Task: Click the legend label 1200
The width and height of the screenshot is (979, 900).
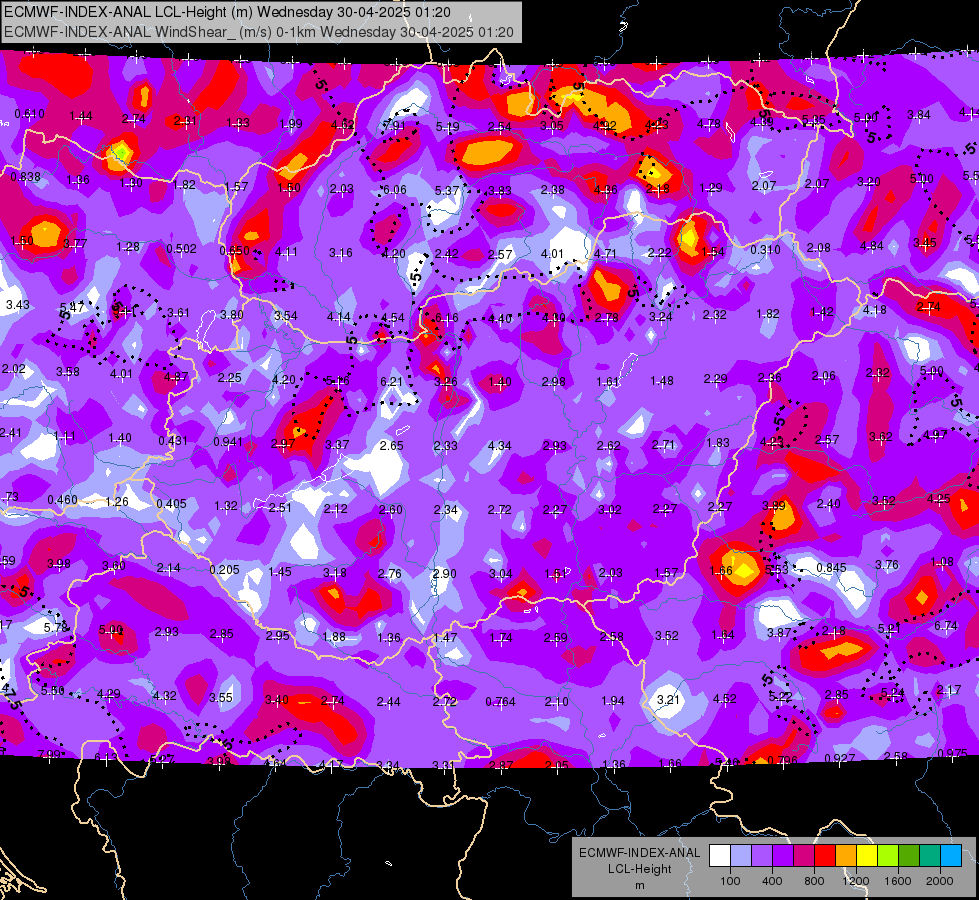Action: 855,881
